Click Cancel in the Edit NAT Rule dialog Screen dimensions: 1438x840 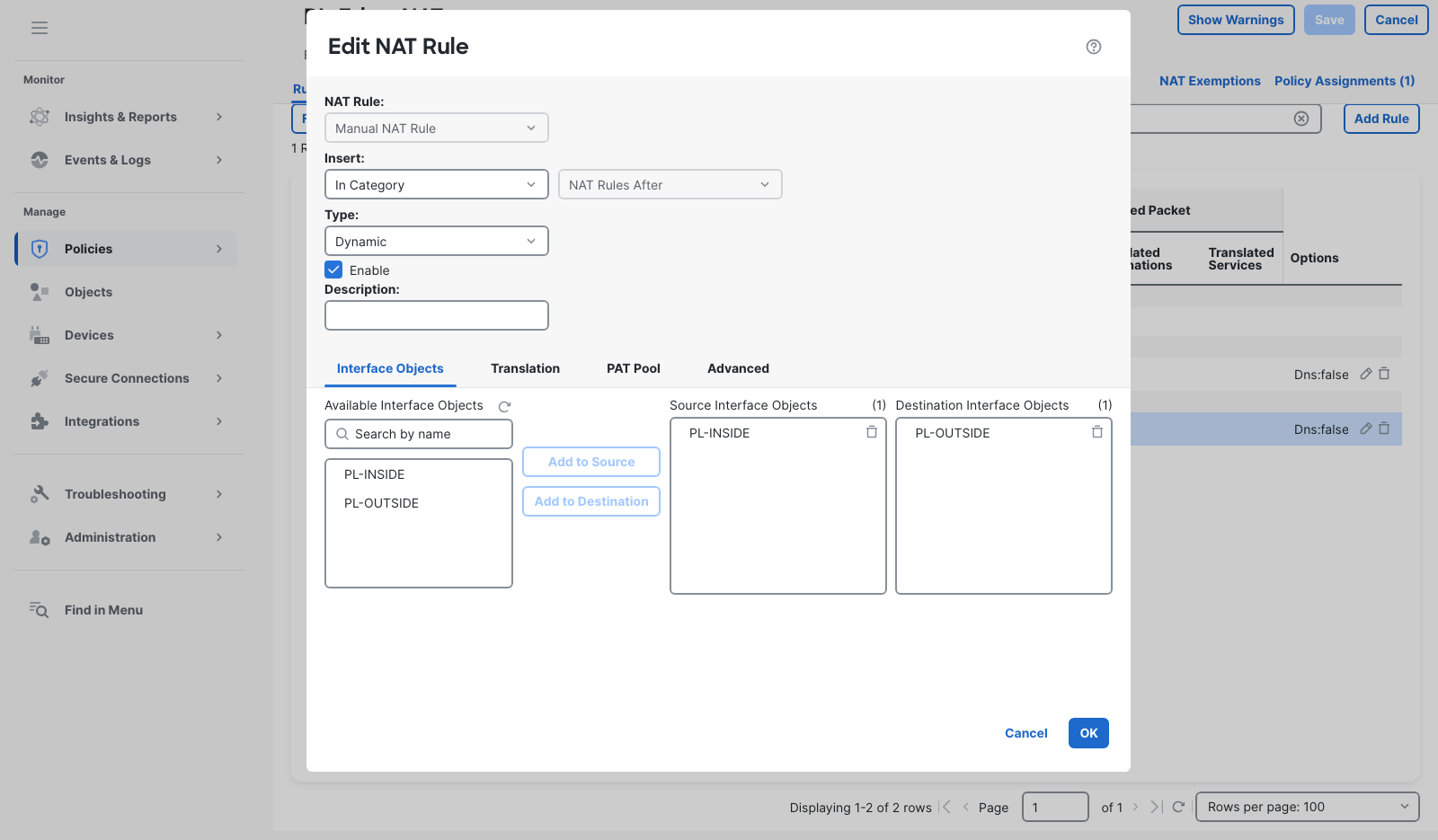point(1026,733)
